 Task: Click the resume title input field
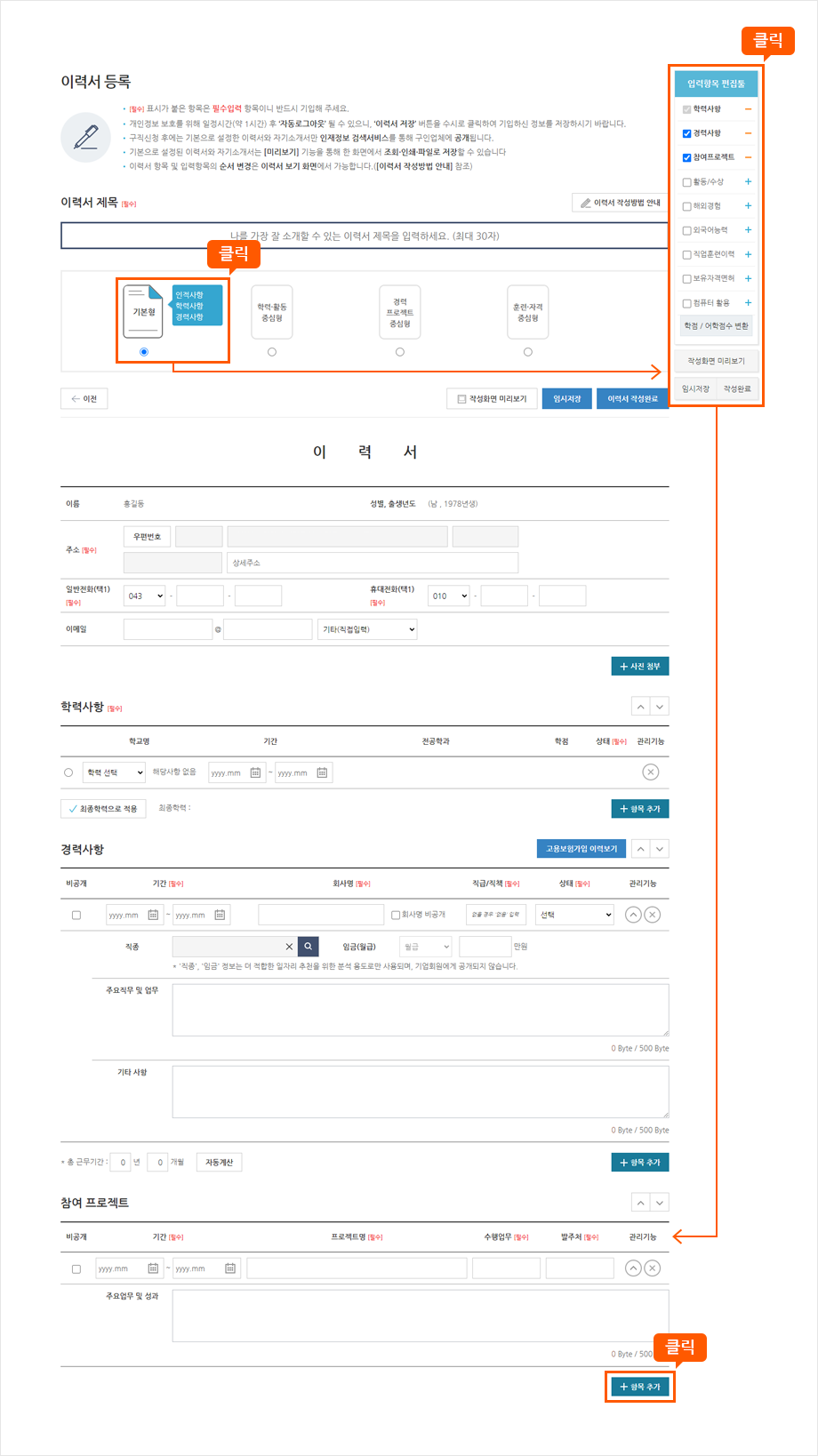365,236
